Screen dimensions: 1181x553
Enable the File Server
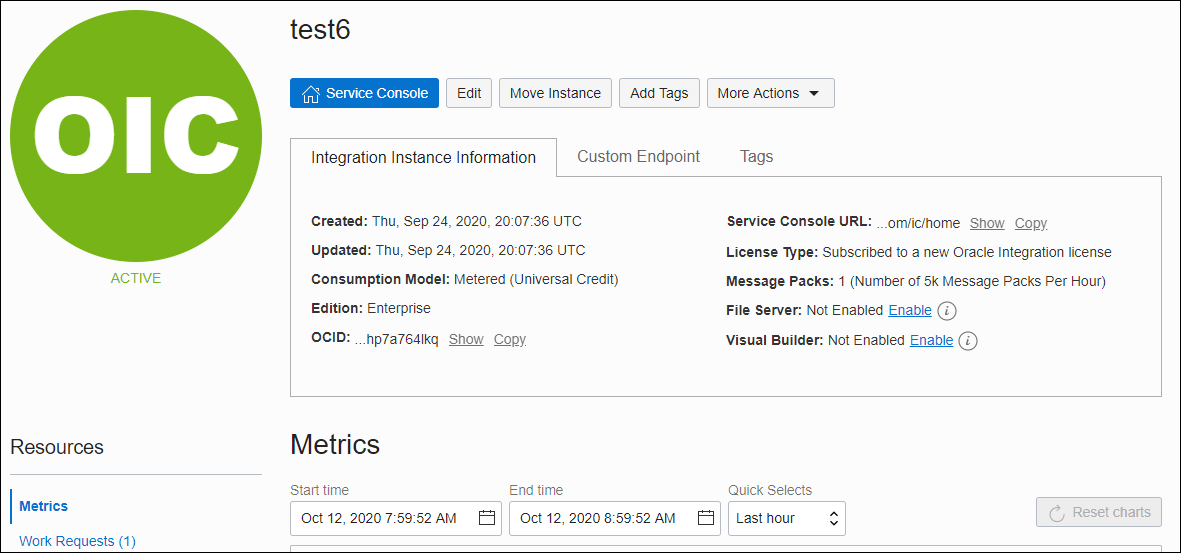click(x=910, y=310)
